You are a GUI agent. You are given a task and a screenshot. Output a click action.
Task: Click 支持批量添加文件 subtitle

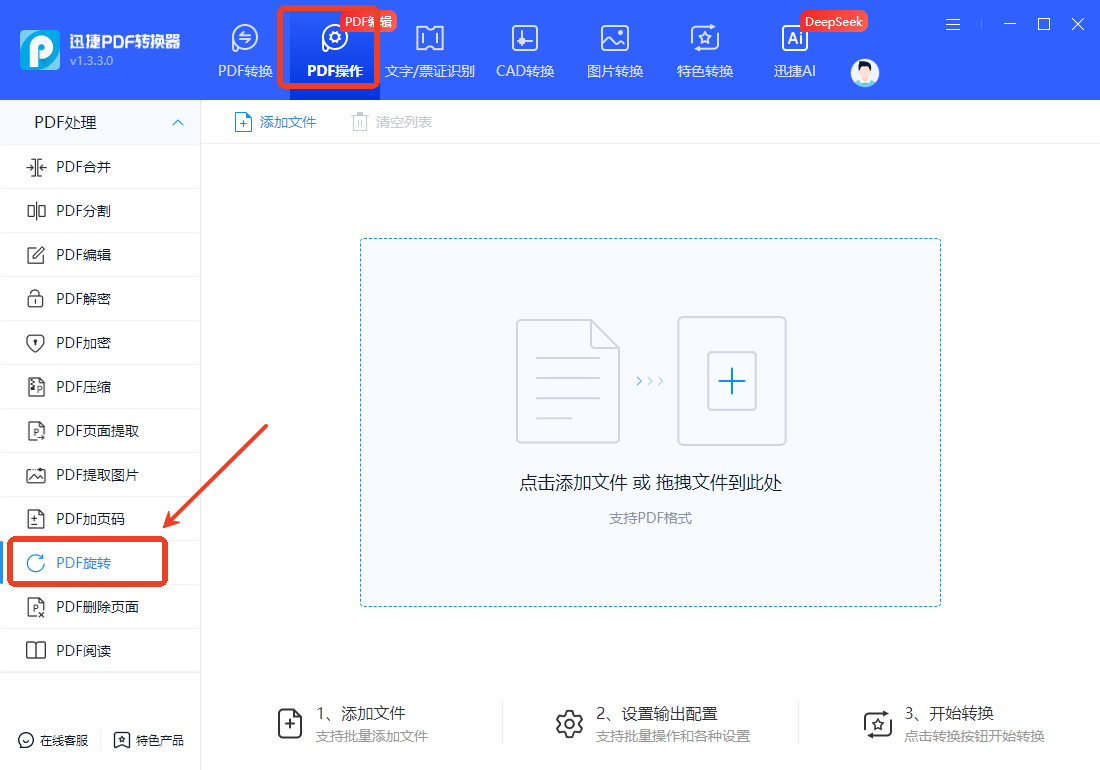(x=372, y=736)
